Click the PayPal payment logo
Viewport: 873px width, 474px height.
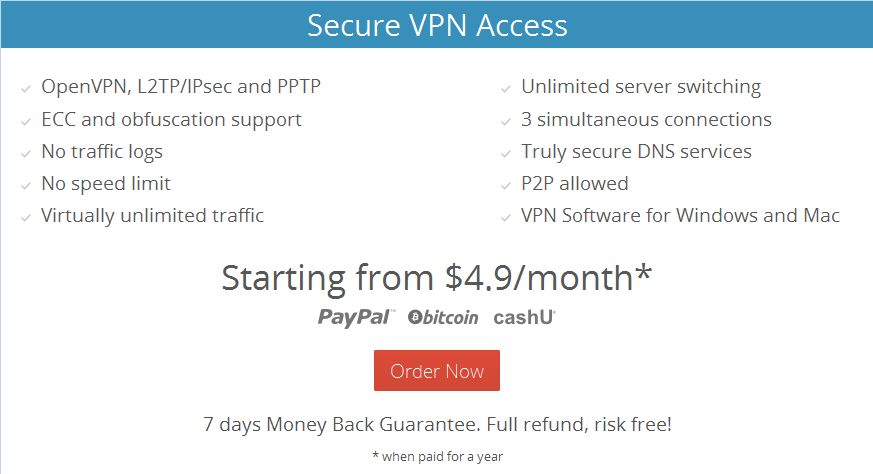(x=356, y=317)
